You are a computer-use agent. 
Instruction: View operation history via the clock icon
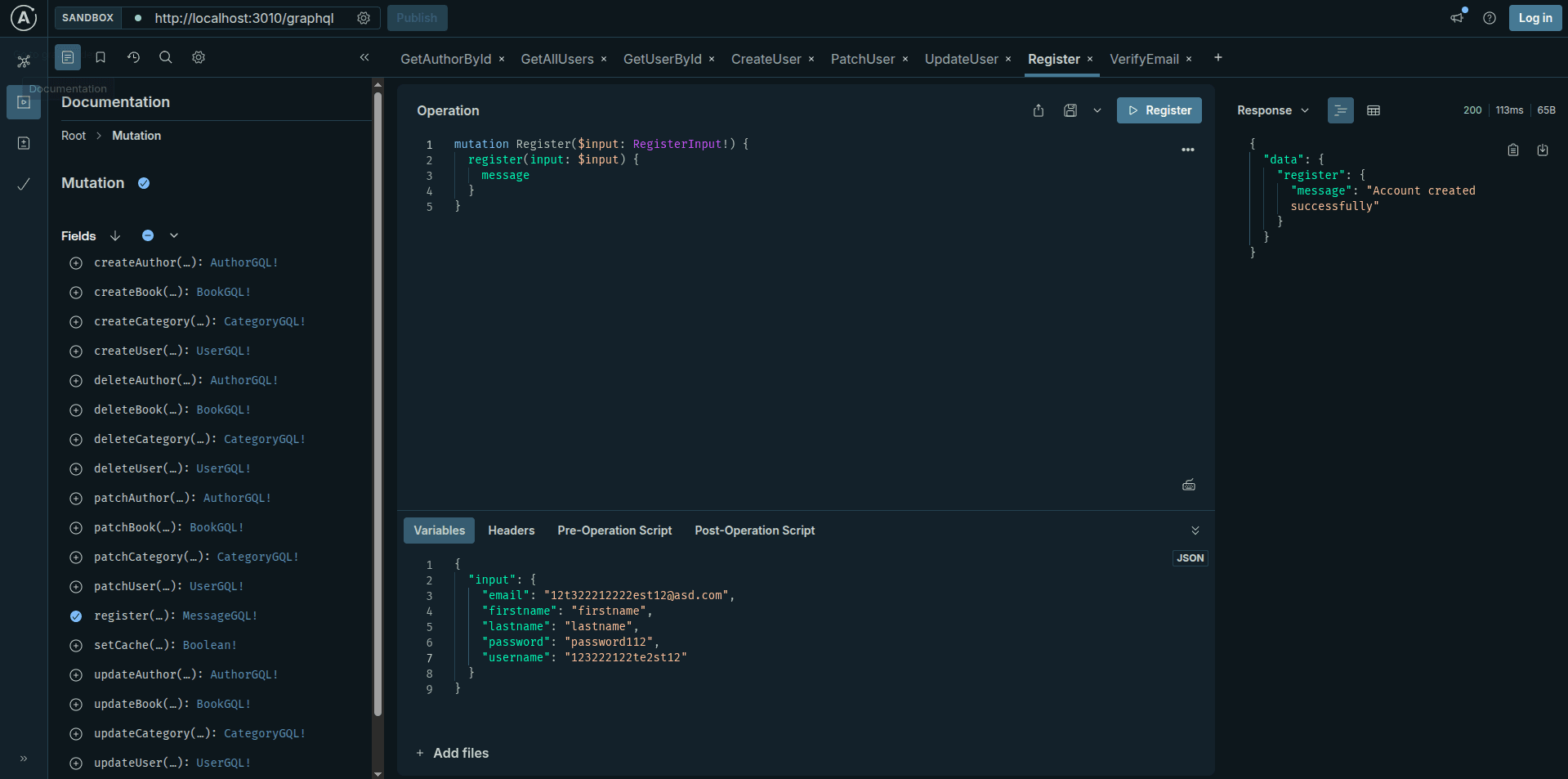click(x=133, y=57)
